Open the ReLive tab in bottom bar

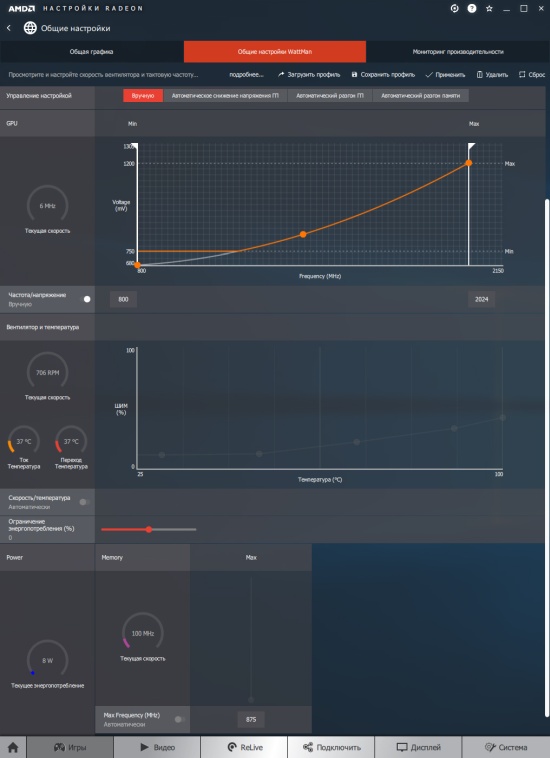(x=244, y=747)
